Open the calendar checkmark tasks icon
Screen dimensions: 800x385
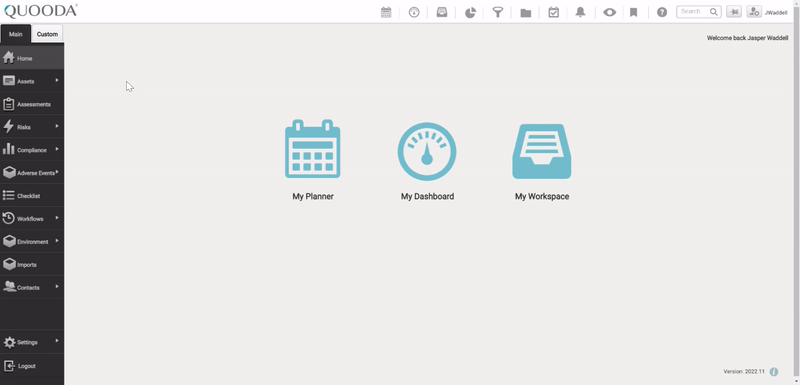point(554,12)
